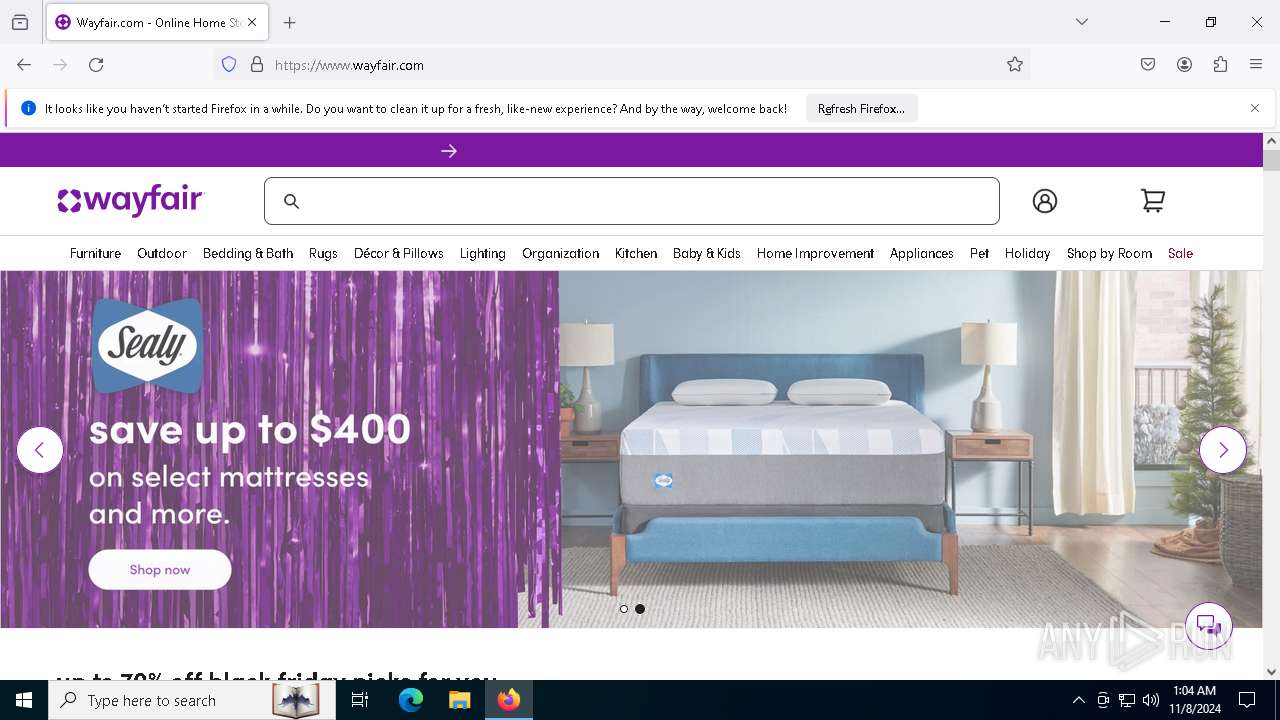Open the Lighting category
1280x720 pixels.
[483, 253]
